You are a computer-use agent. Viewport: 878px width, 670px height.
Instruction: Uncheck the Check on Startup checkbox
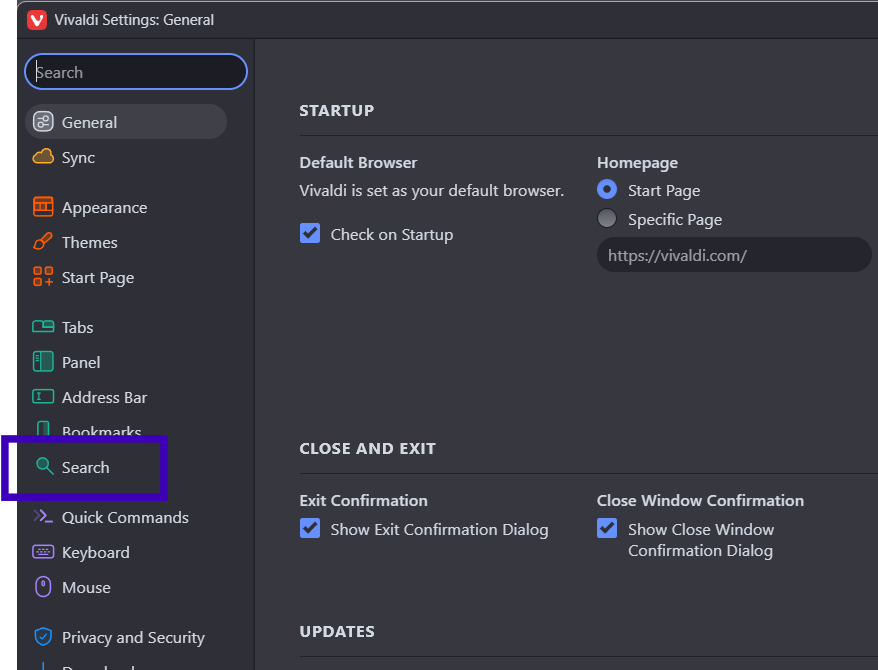tap(310, 234)
